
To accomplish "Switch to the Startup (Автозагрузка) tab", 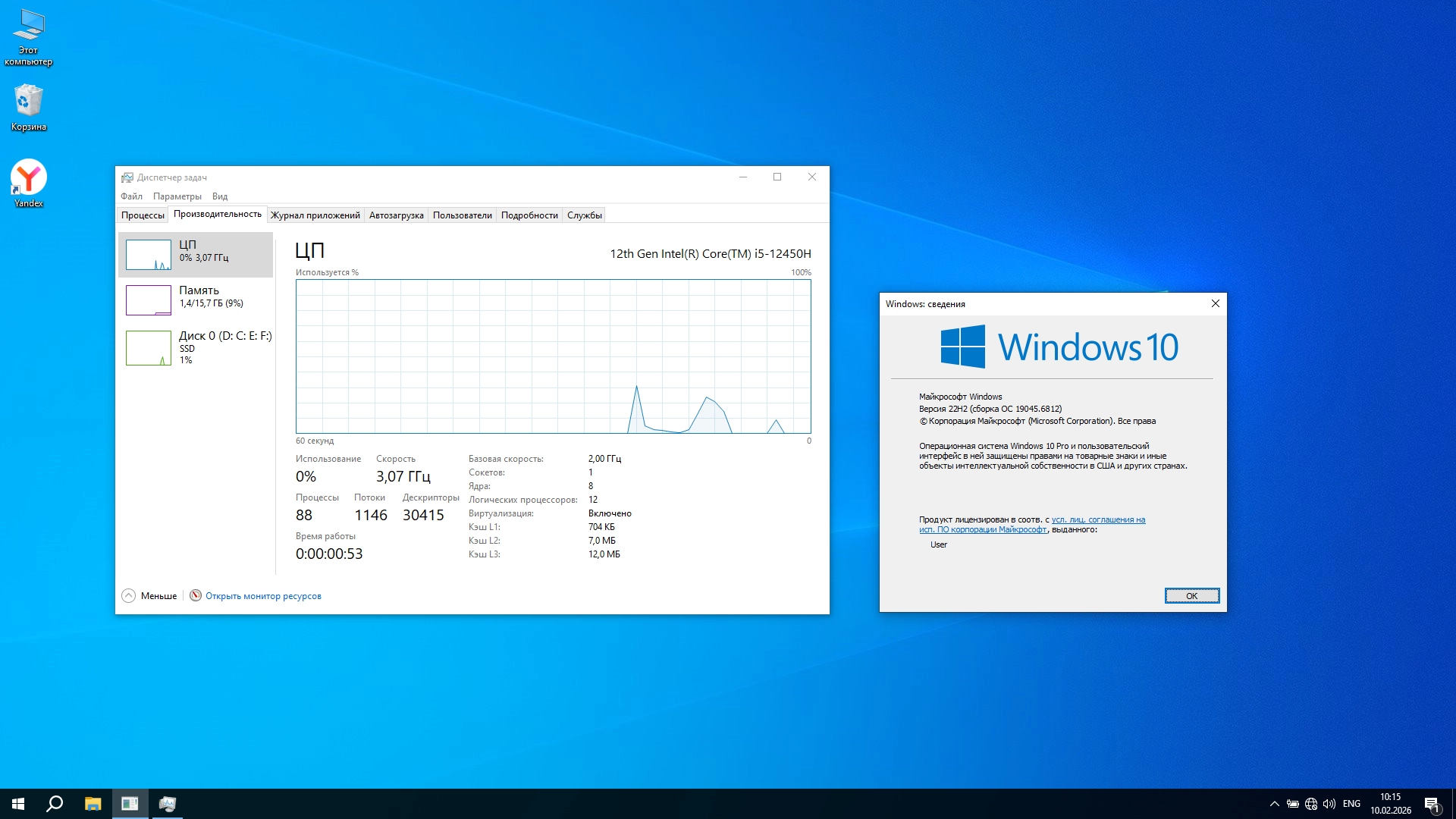I will (x=396, y=215).
